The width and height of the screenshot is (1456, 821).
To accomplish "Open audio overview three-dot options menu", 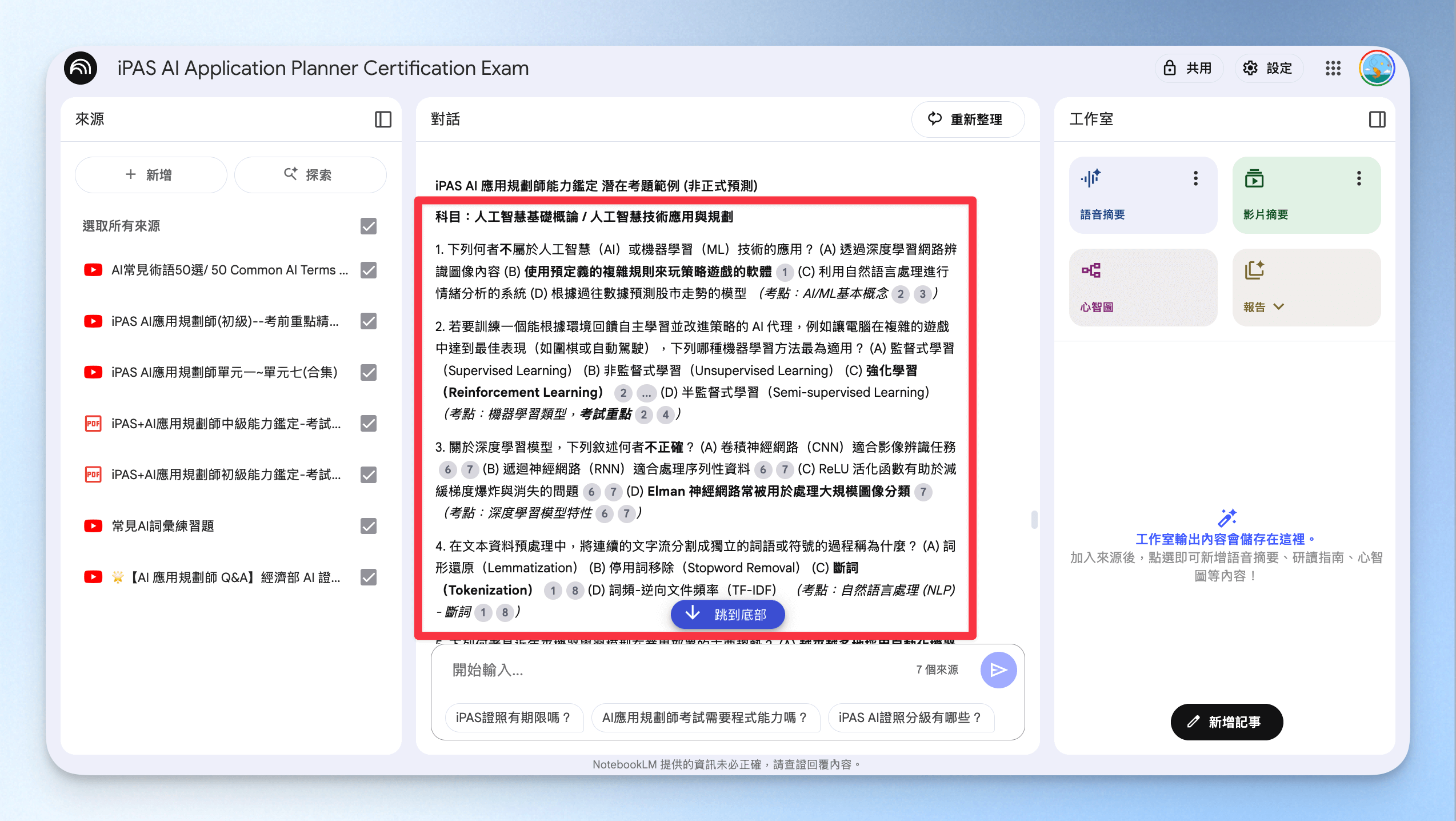I will click(1195, 178).
